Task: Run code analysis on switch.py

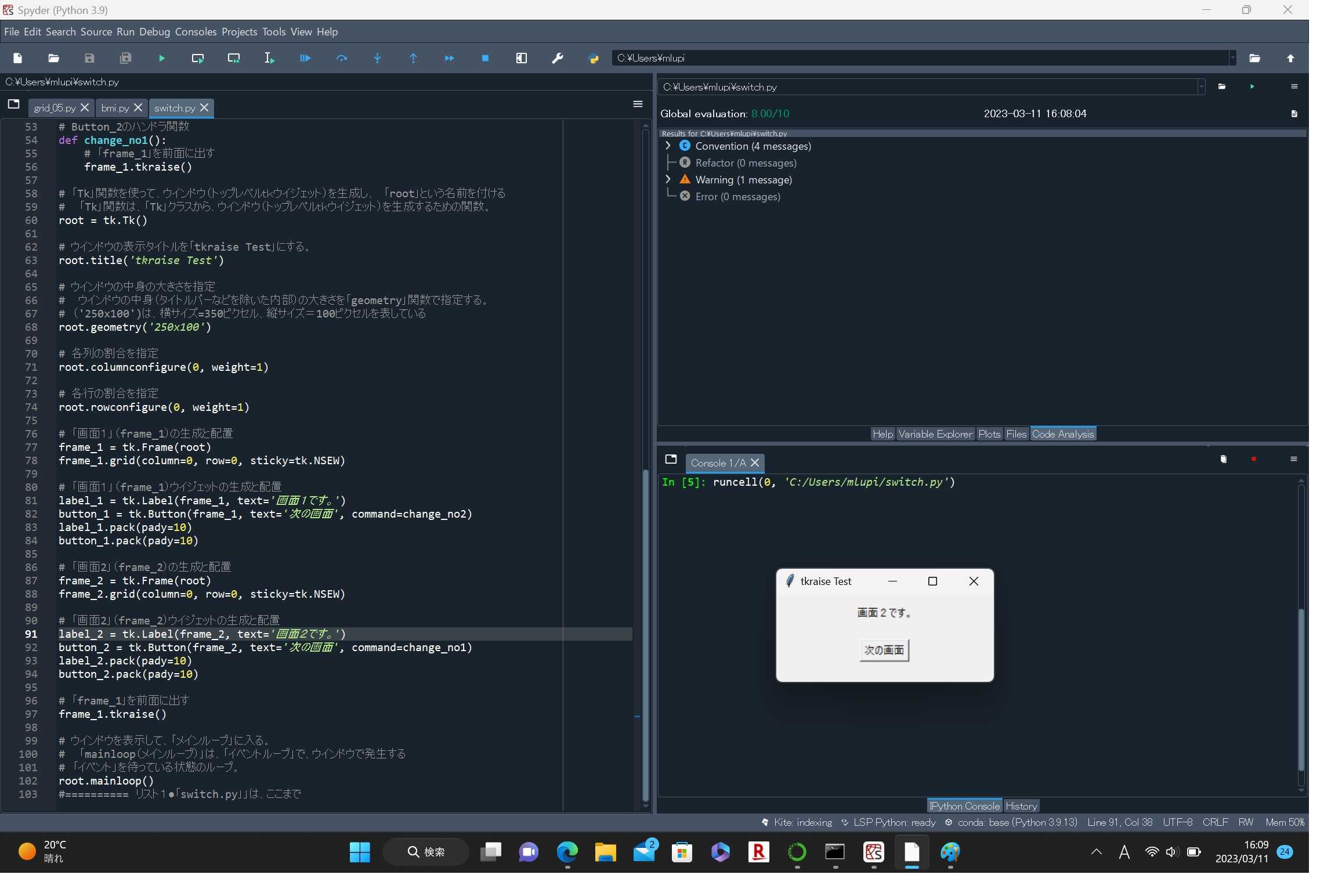Action: (1253, 86)
